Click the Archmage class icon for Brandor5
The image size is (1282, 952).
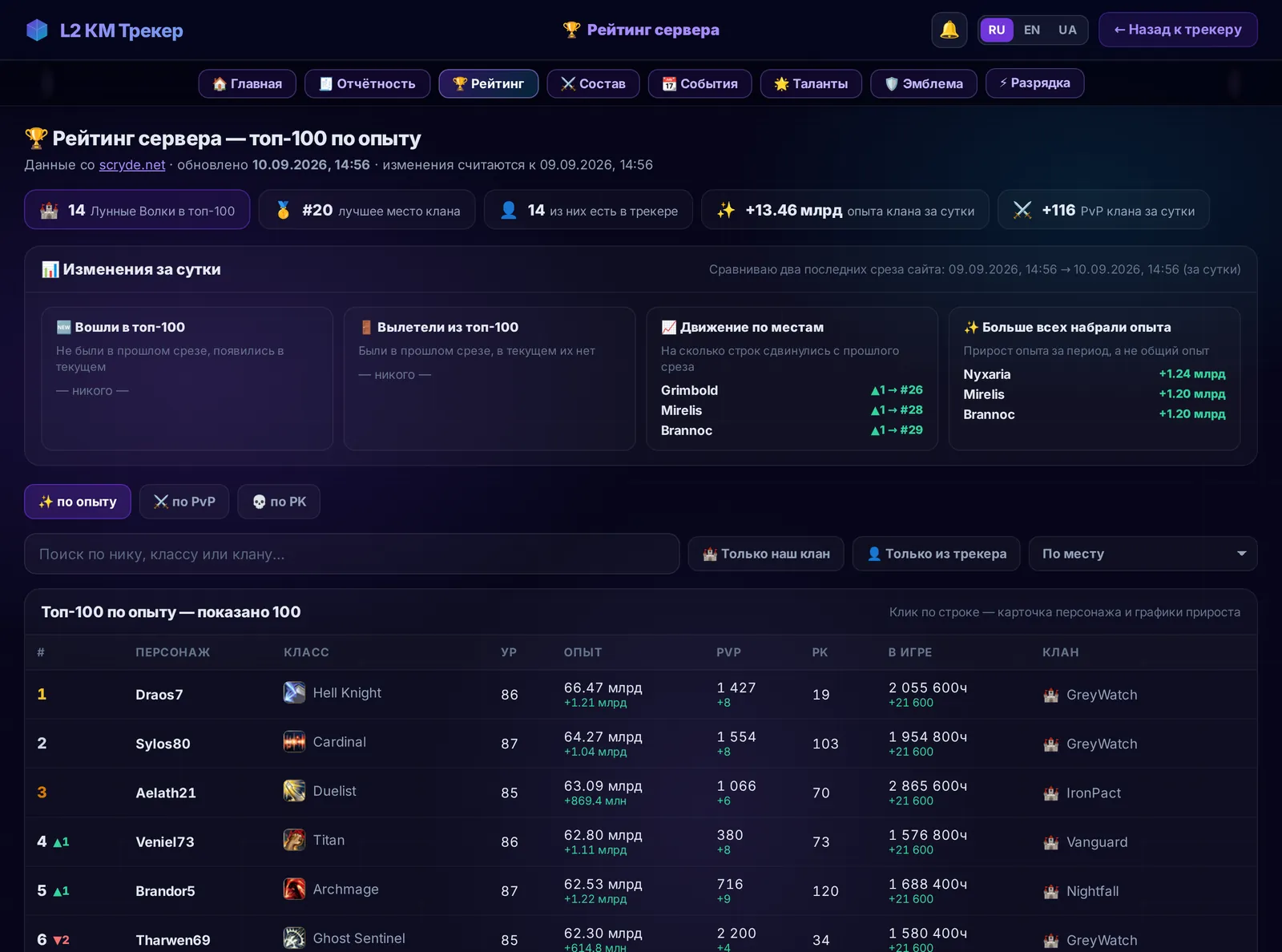point(294,889)
